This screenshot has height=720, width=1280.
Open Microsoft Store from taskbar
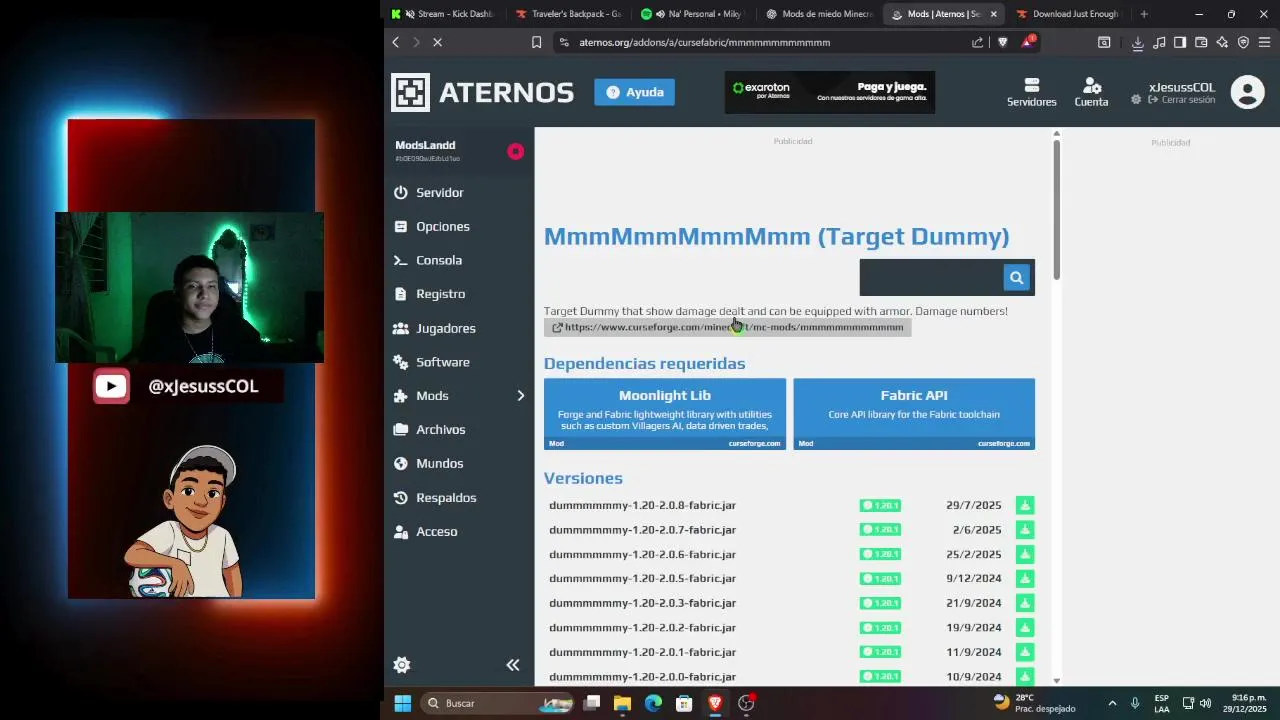coord(684,703)
